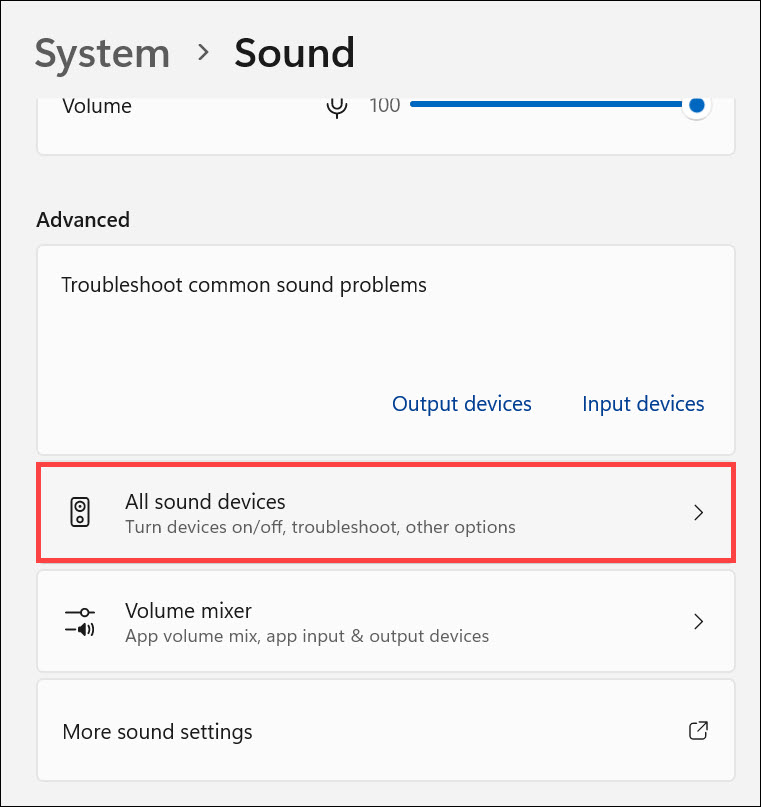This screenshot has width=761, height=807.
Task: Click the breadcrumb arrow between System and Sound
Action: tap(204, 52)
